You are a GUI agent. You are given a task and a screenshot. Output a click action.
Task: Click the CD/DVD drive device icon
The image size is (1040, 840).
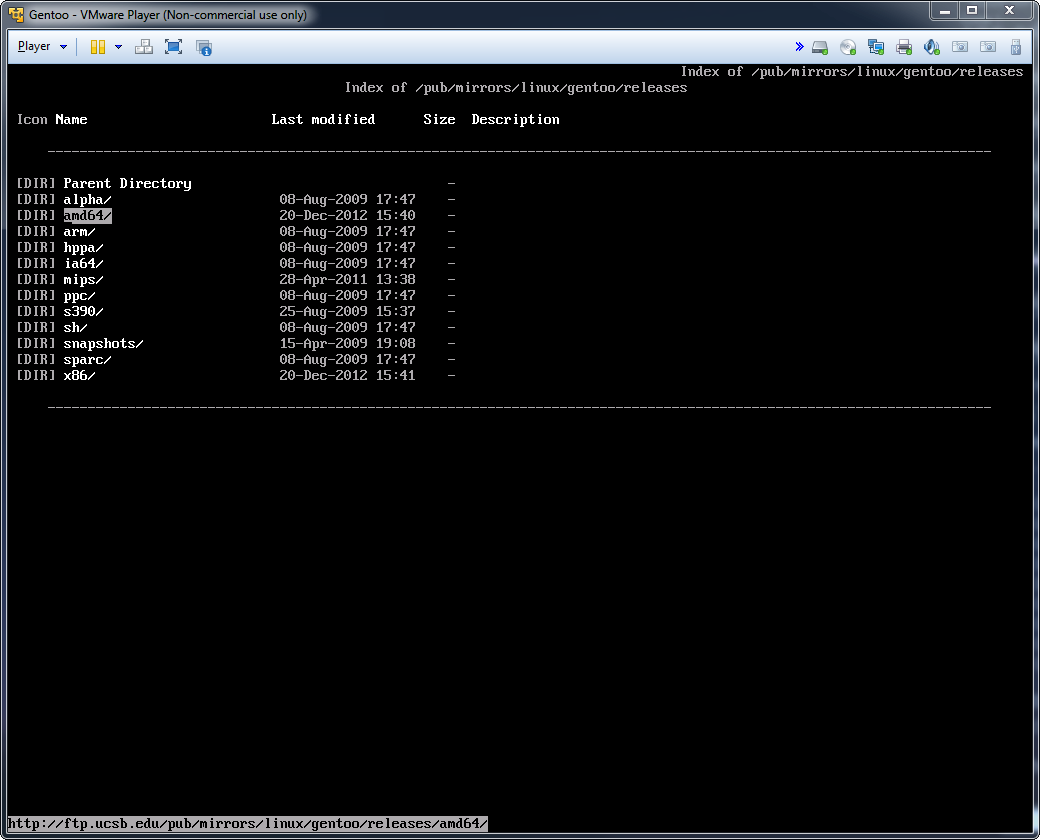(848, 47)
